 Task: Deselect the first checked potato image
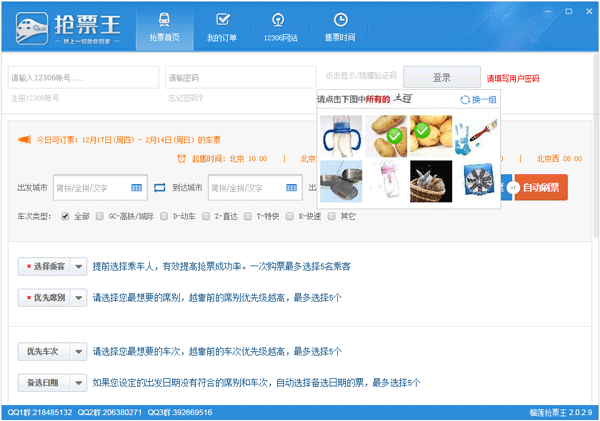tap(386, 136)
